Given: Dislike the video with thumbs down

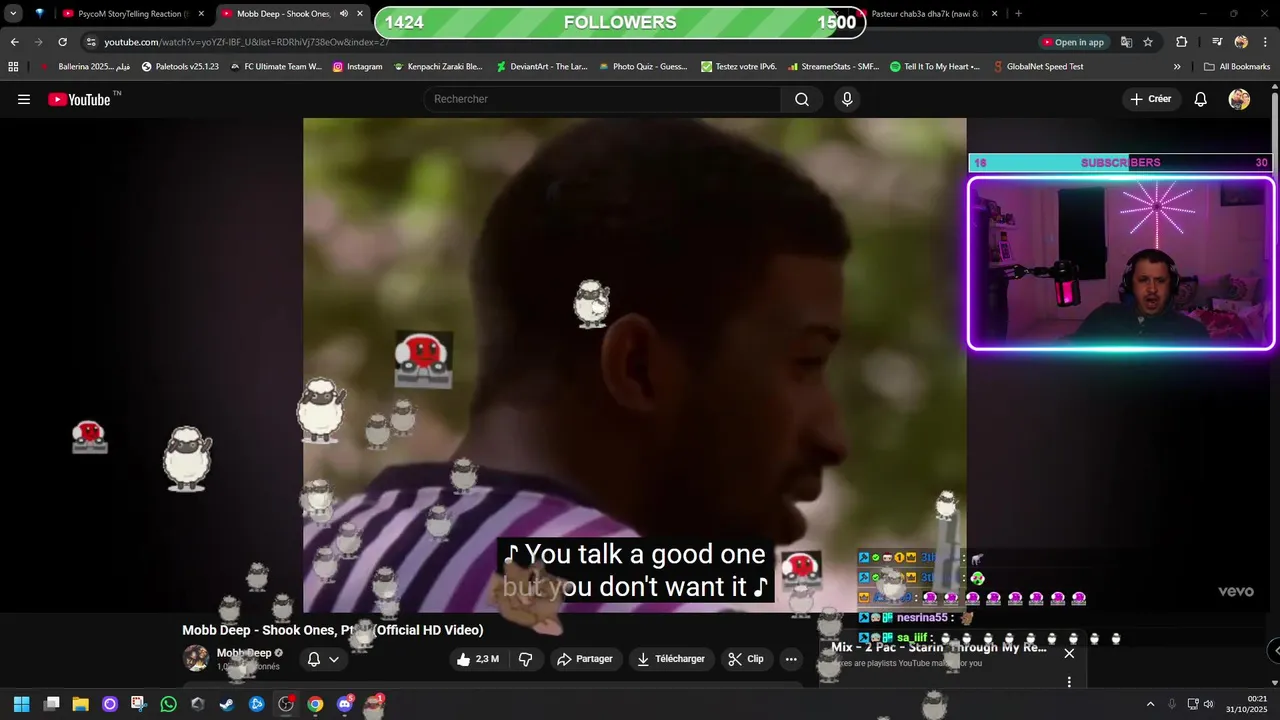Looking at the screenshot, I should [x=525, y=659].
